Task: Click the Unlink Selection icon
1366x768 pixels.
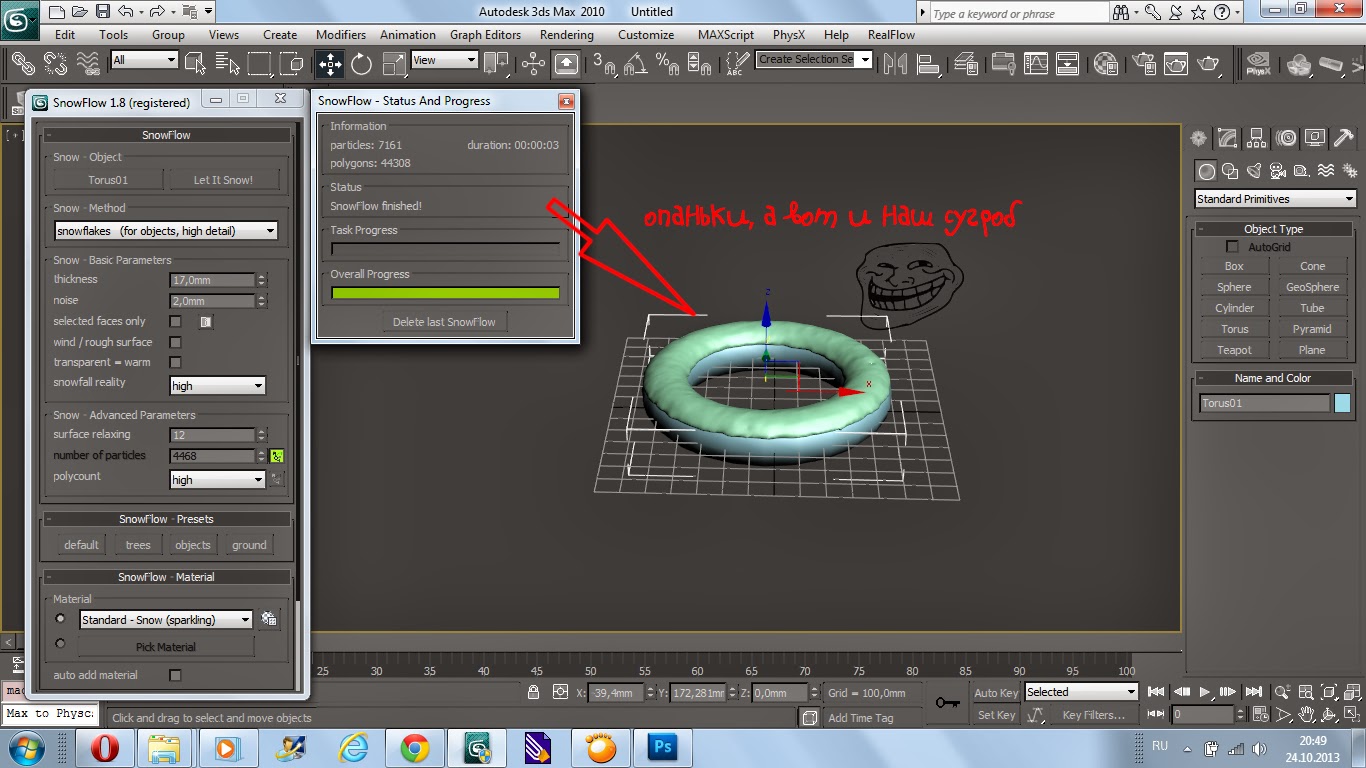Action: tap(55, 64)
